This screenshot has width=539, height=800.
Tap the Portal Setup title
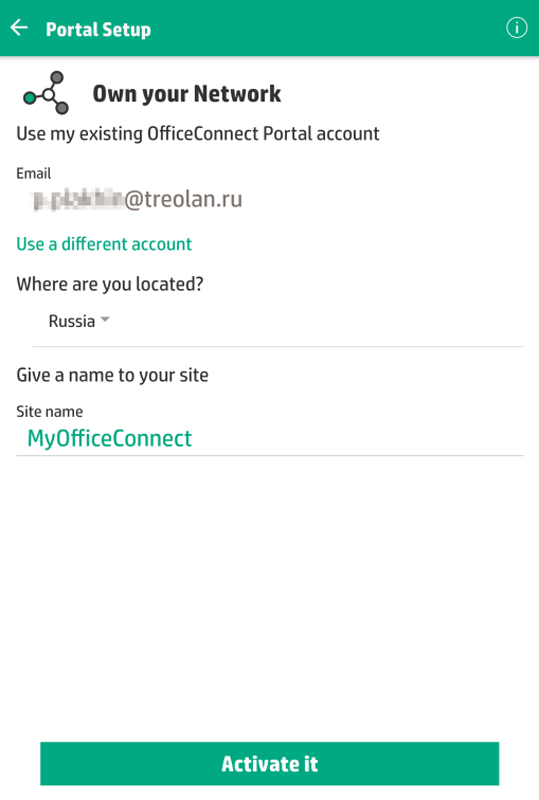(98, 29)
